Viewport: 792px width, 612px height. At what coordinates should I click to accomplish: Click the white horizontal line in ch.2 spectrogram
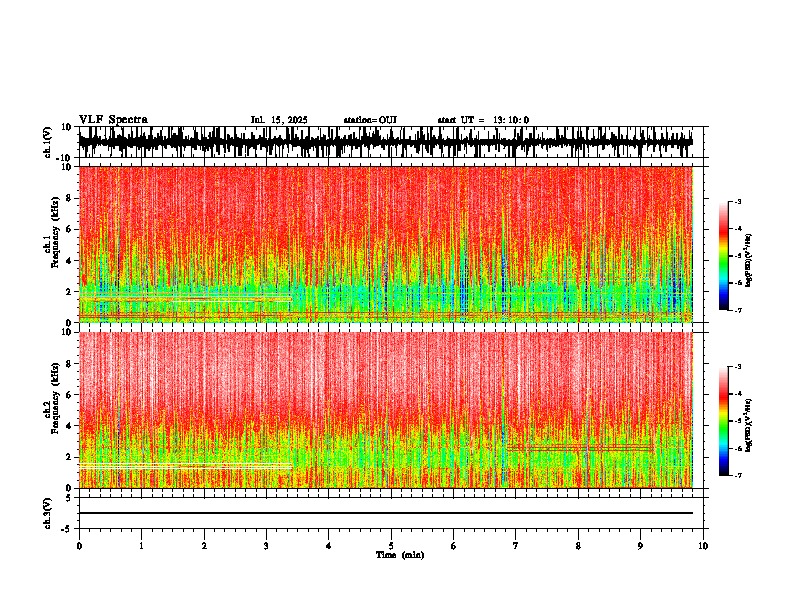185,466
